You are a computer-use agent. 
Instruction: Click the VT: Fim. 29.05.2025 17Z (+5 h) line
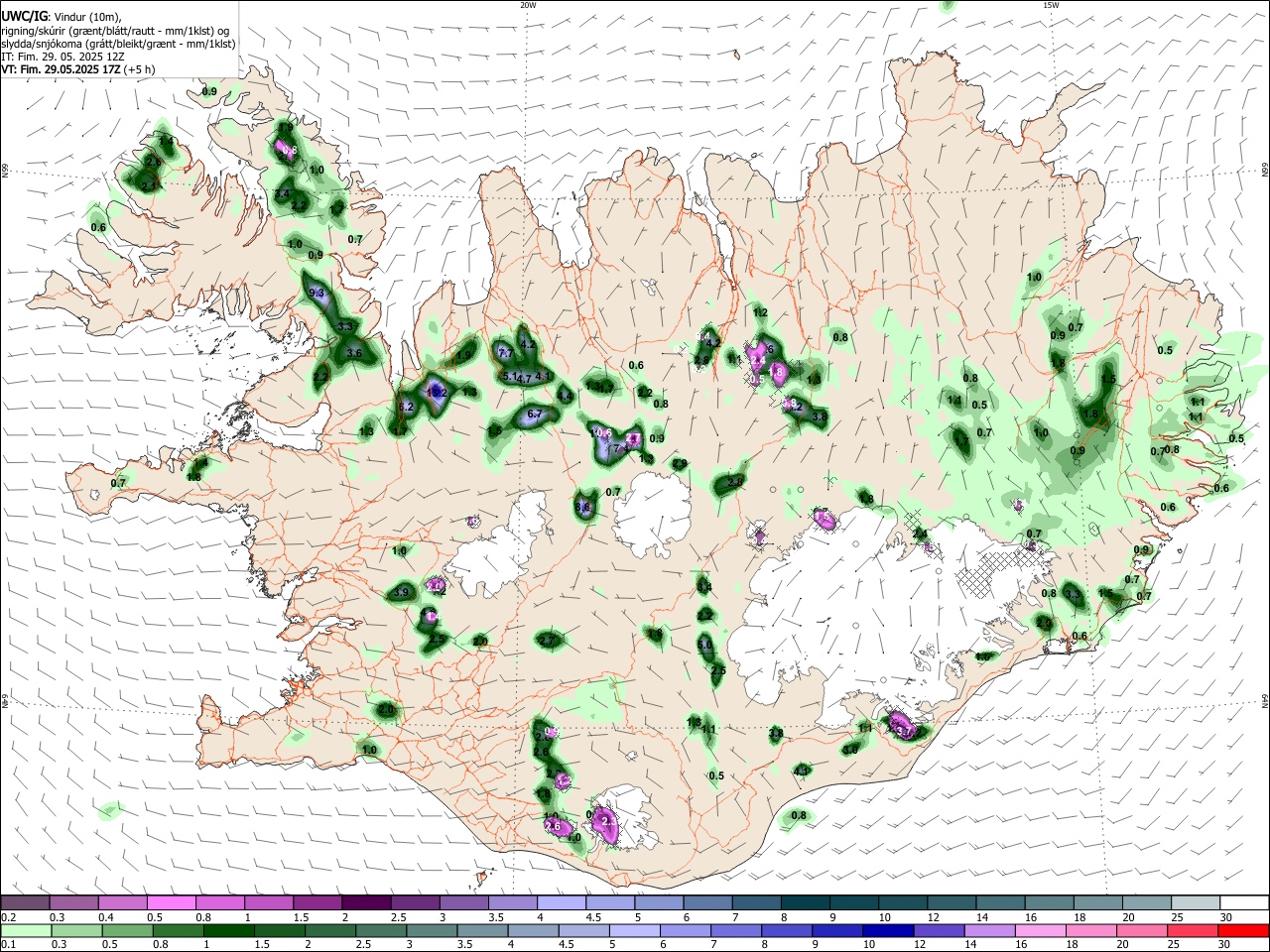click(78, 69)
